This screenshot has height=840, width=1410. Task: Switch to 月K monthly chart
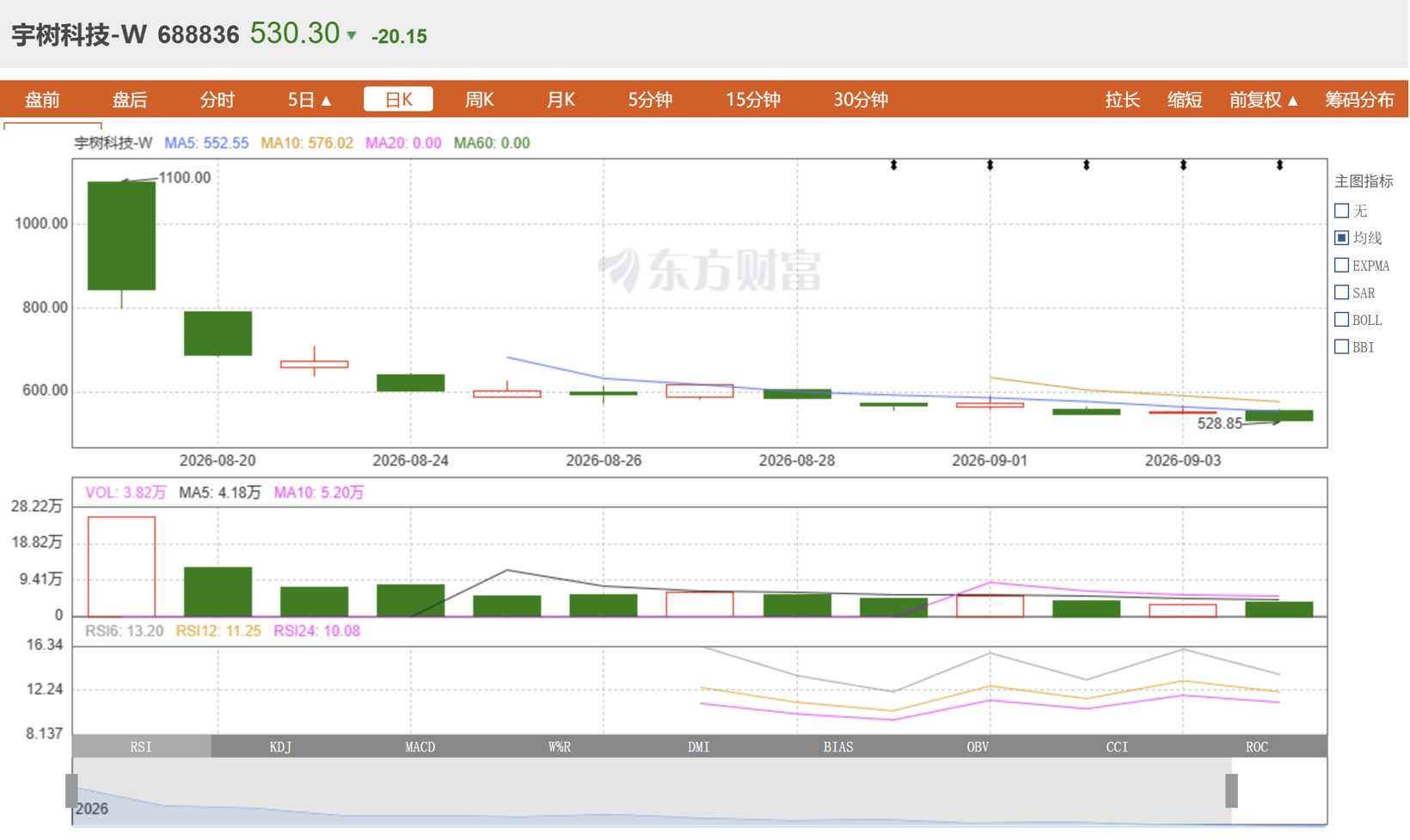[561, 100]
